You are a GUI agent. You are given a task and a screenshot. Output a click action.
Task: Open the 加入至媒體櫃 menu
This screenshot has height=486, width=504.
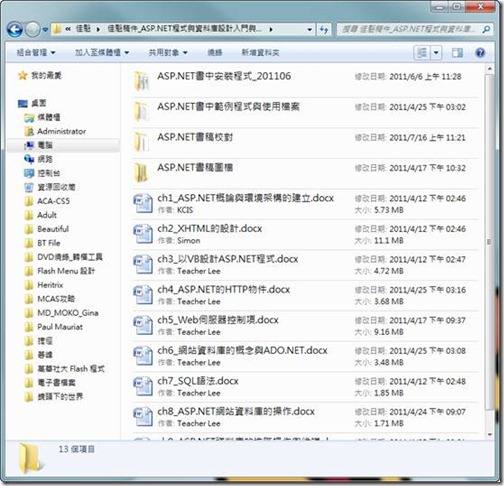coord(102,52)
